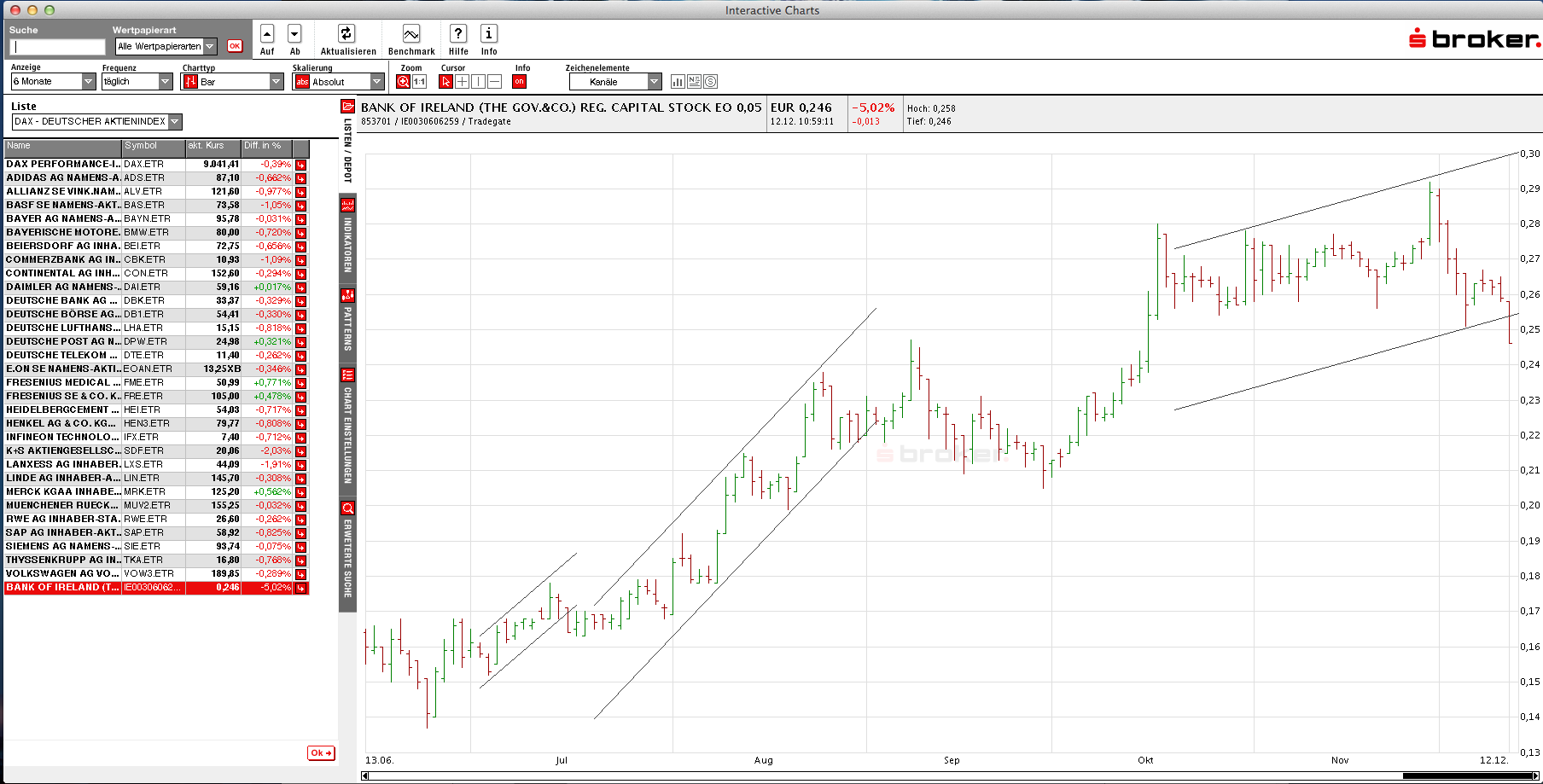Screen dimensions: 1543x784
Task: Refresh chart with Aktualisieren icon
Action: tap(346, 34)
